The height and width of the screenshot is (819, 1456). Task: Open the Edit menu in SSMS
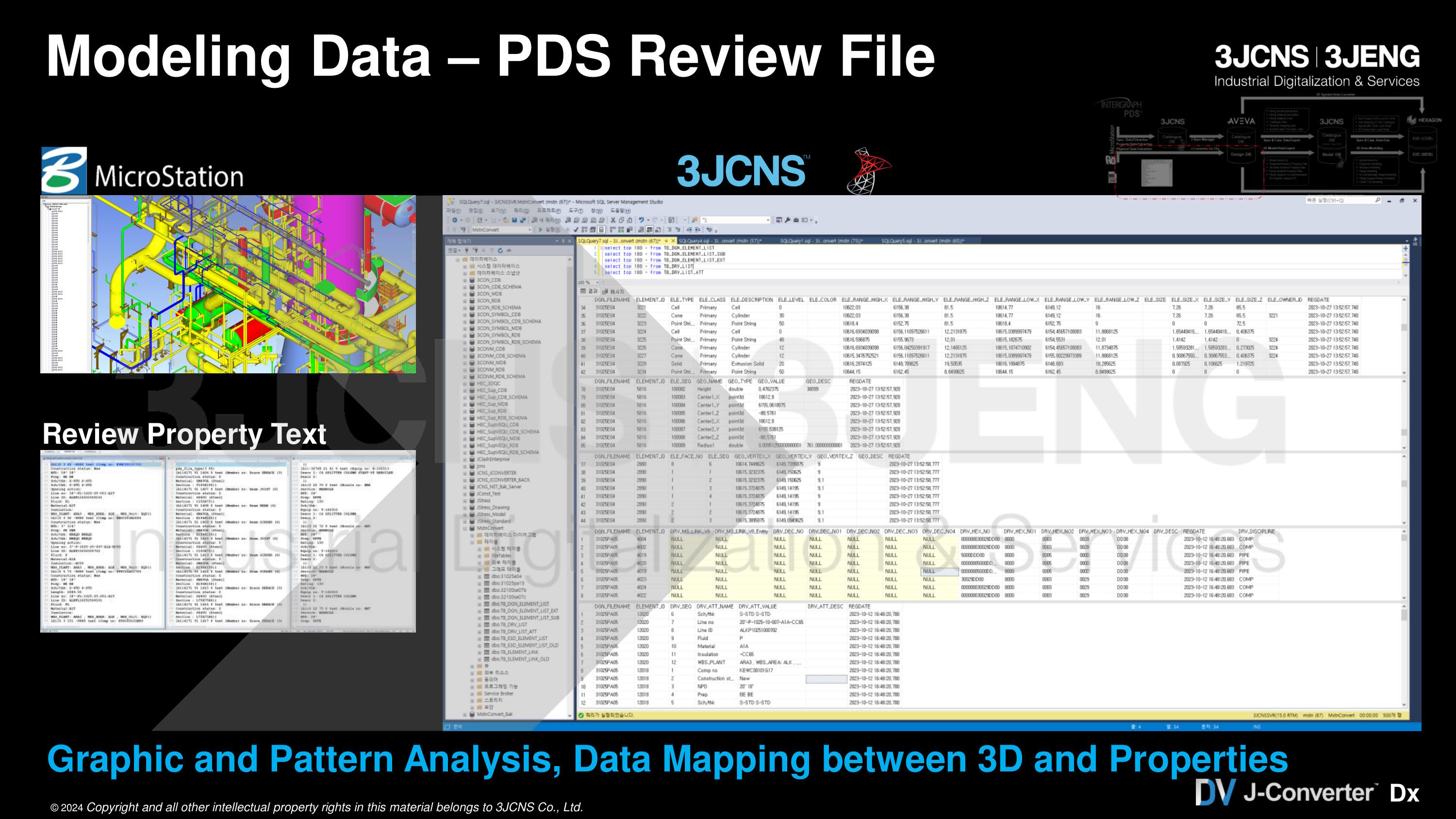pos(476,211)
